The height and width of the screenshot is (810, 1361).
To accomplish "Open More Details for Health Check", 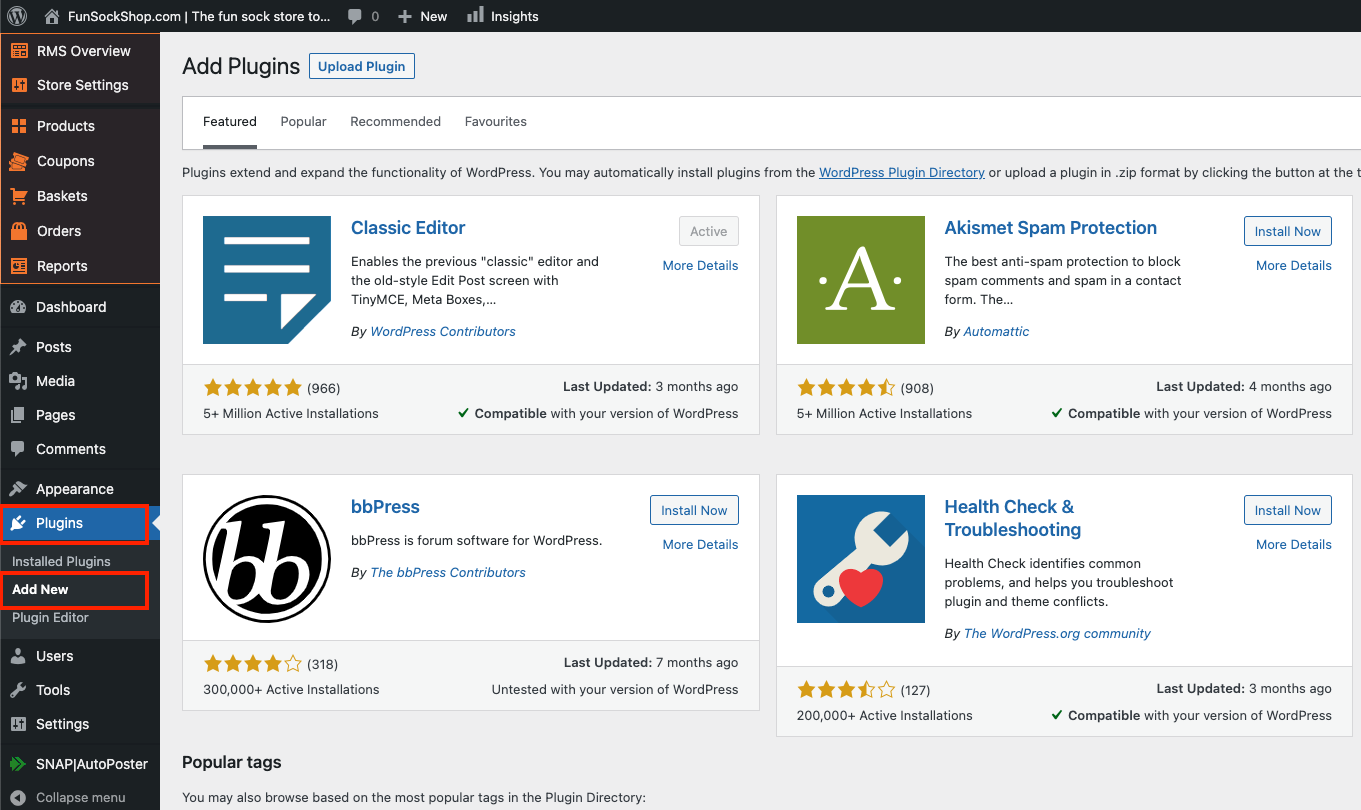I will tap(1294, 545).
